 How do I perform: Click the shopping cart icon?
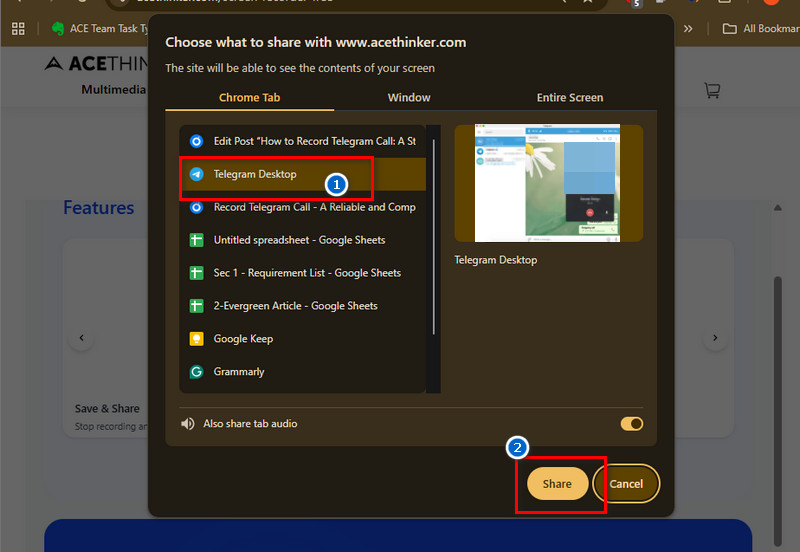712,91
